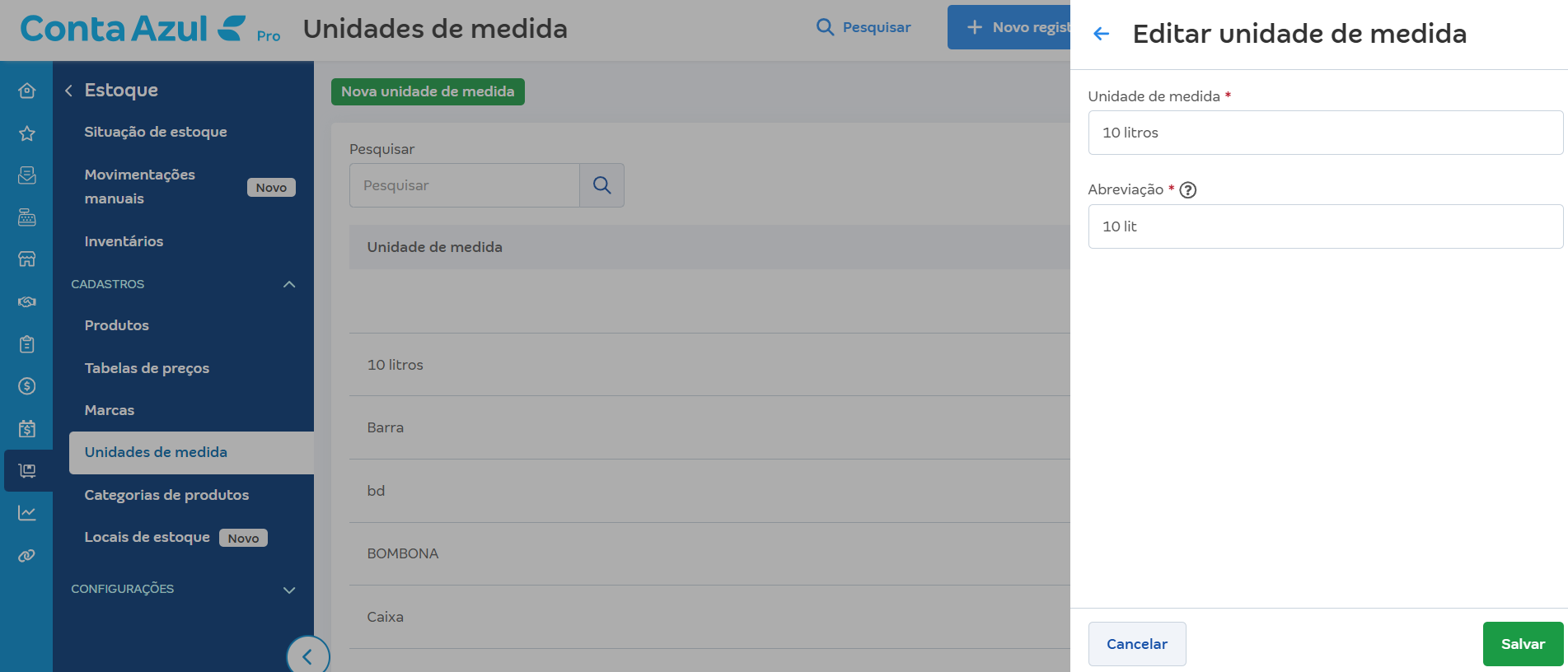
Task: Expand the Configurações section
Action: click(289, 590)
